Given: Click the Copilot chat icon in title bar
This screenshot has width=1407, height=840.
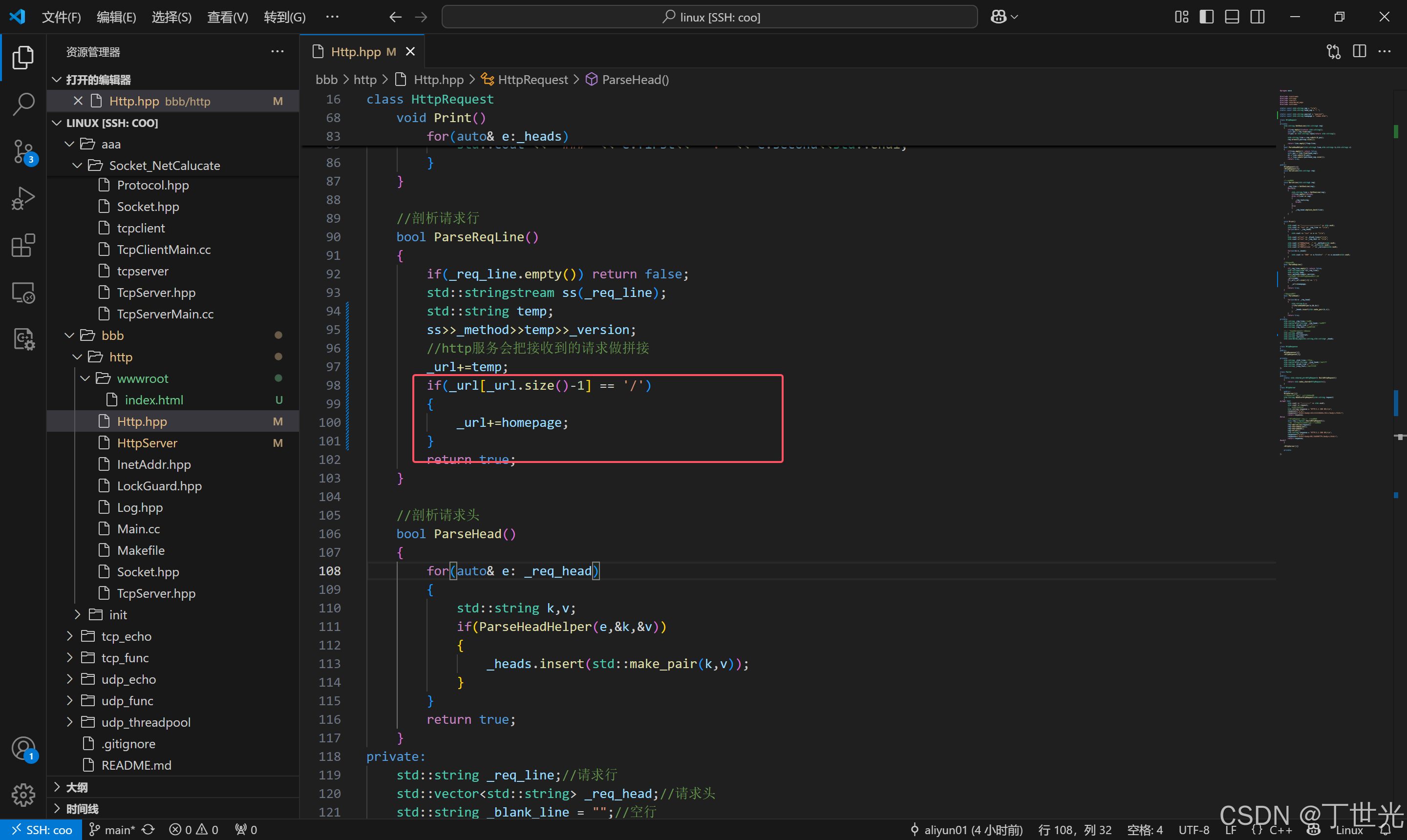Looking at the screenshot, I should pos(998,17).
